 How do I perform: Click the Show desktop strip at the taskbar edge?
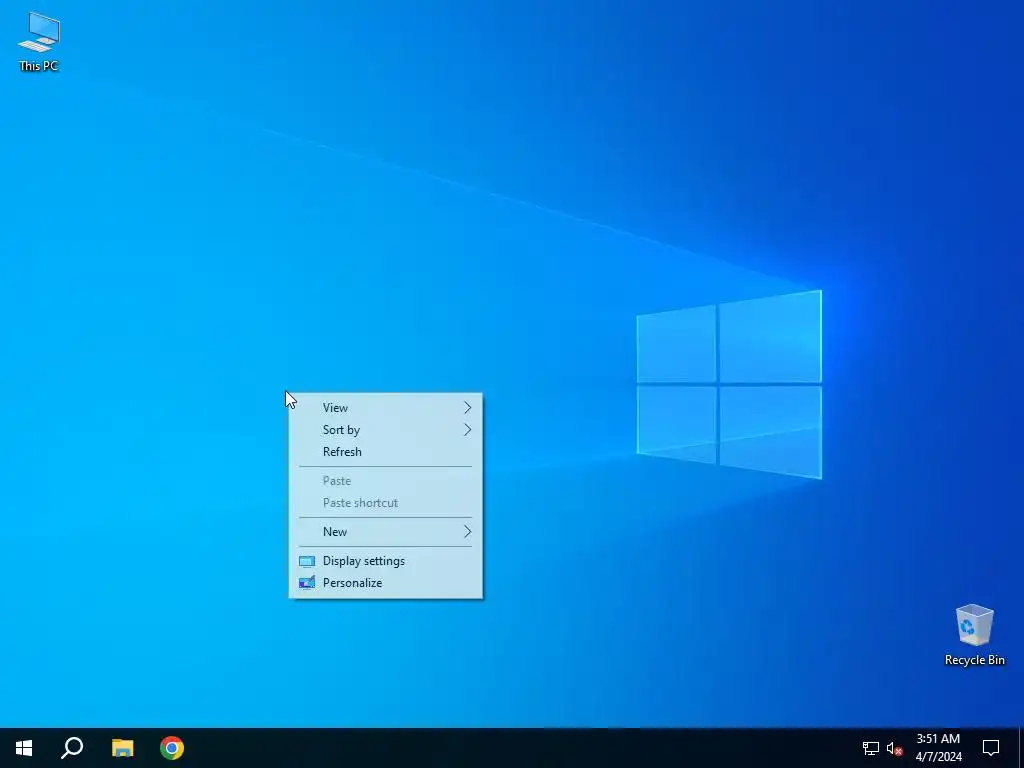1021,748
